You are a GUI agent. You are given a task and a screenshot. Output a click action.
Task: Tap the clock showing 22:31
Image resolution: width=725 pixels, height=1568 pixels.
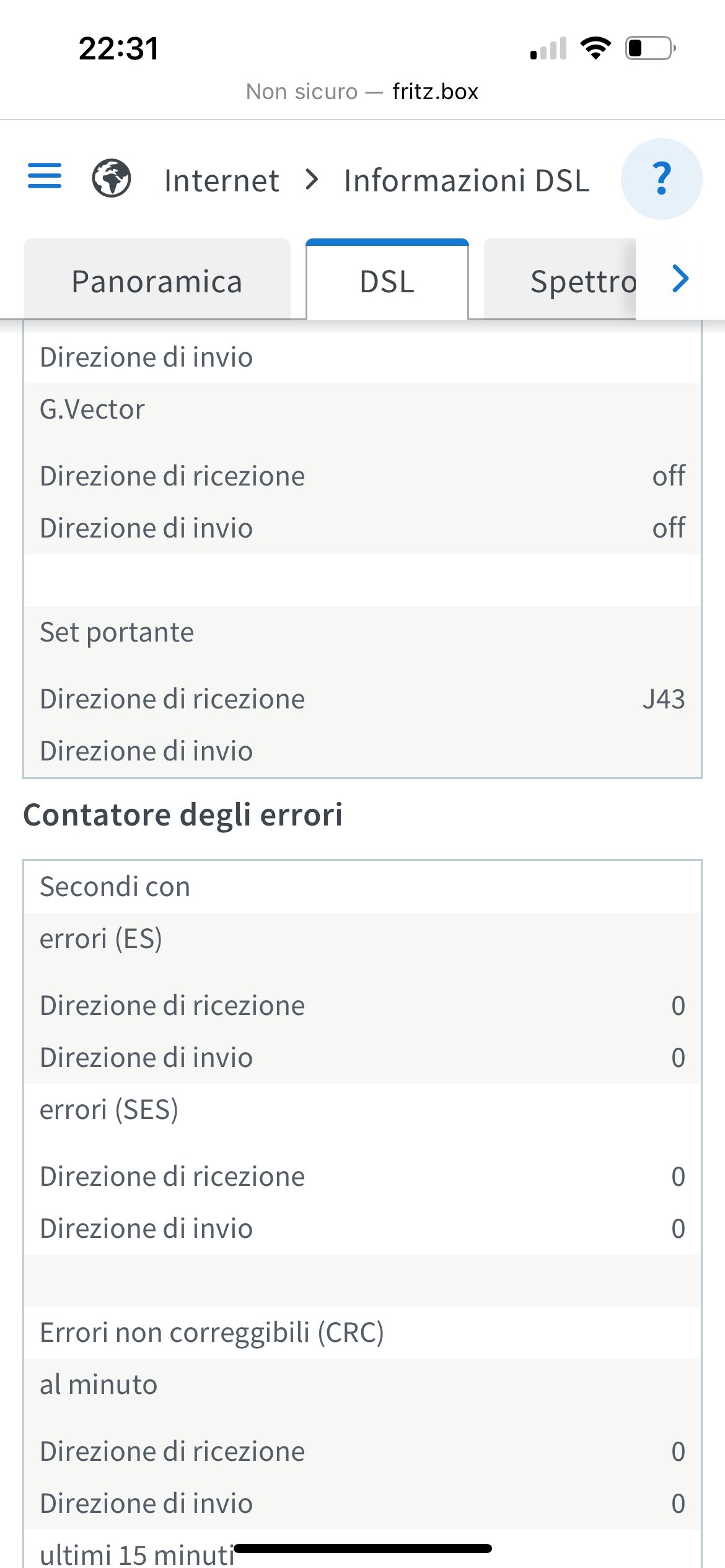(118, 48)
